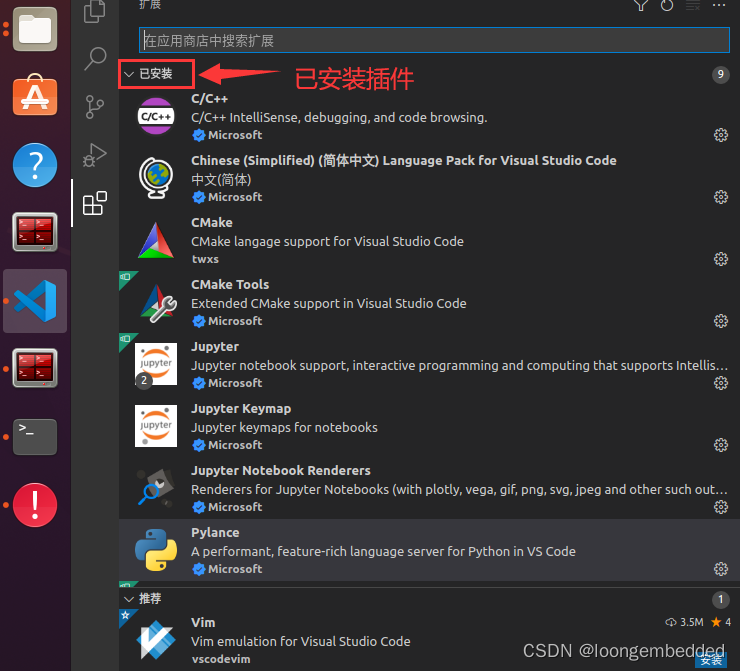Select the Jupyter Keymap title

[241, 409]
